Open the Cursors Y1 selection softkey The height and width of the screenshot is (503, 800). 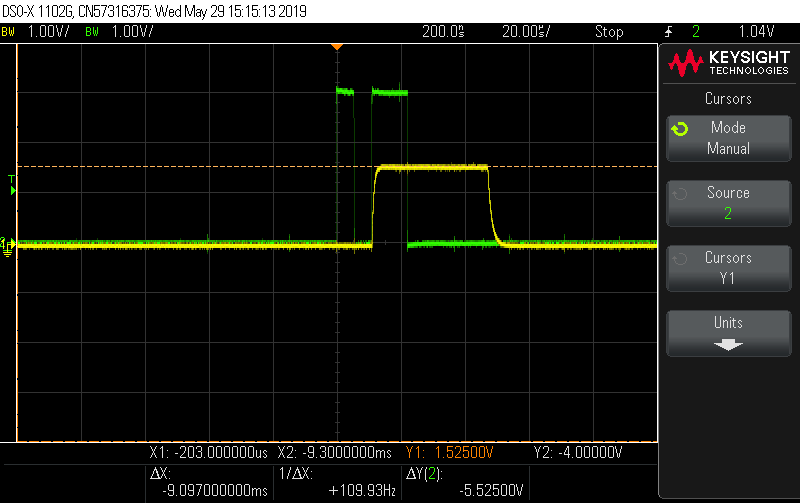729,268
